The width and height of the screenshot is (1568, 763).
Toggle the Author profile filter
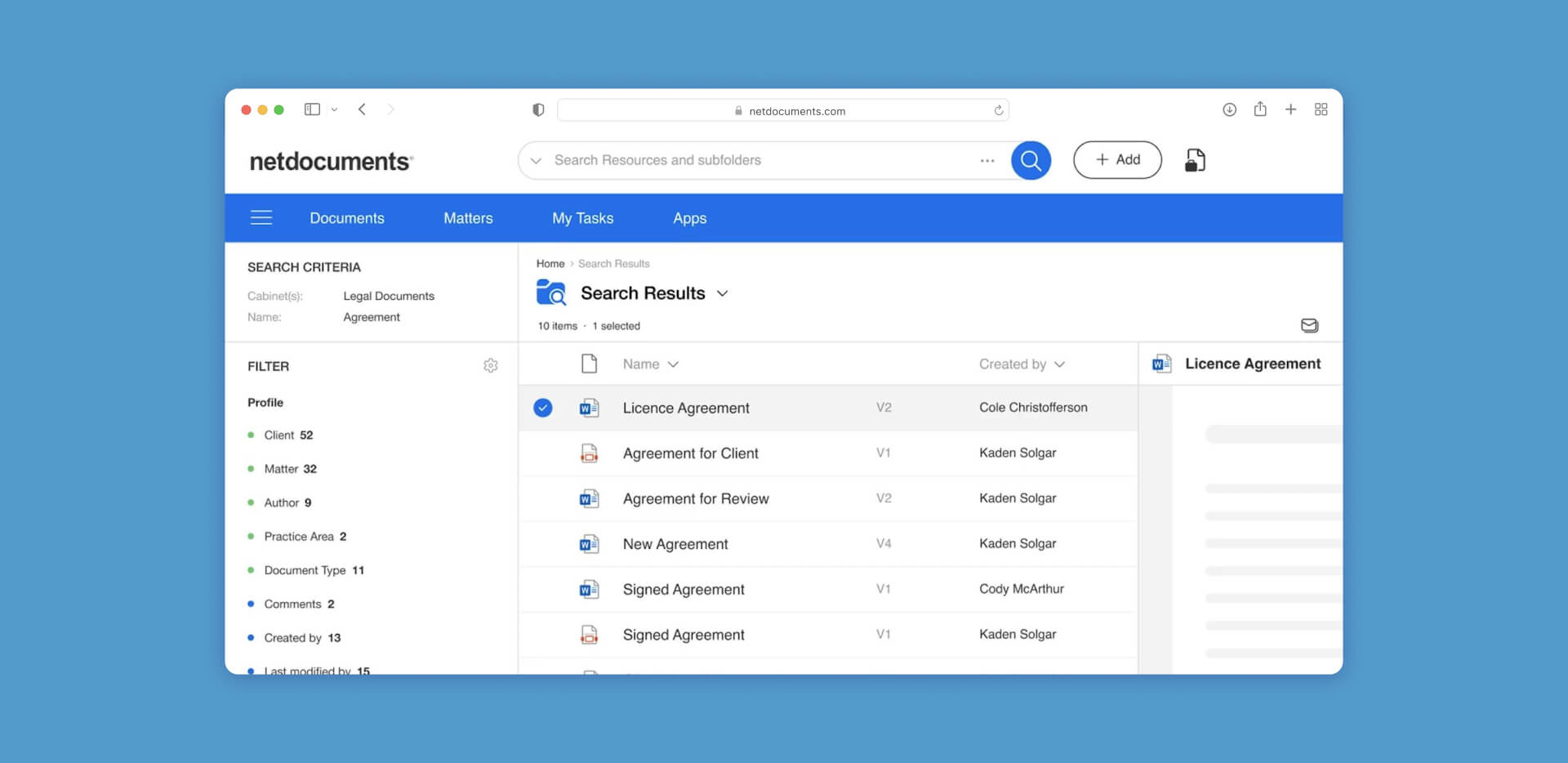click(279, 502)
